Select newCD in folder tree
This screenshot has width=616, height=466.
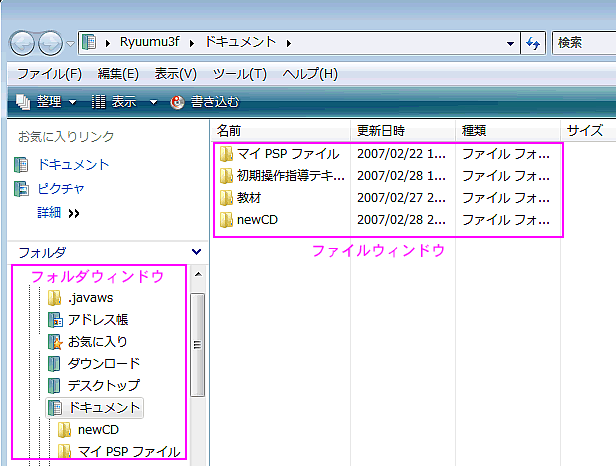pos(98,430)
